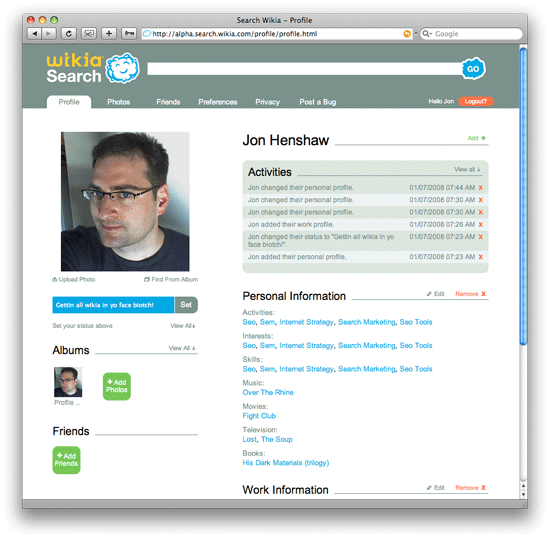Click the status text field
This screenshot has height=539, width=550.
(x=113, y=305)
